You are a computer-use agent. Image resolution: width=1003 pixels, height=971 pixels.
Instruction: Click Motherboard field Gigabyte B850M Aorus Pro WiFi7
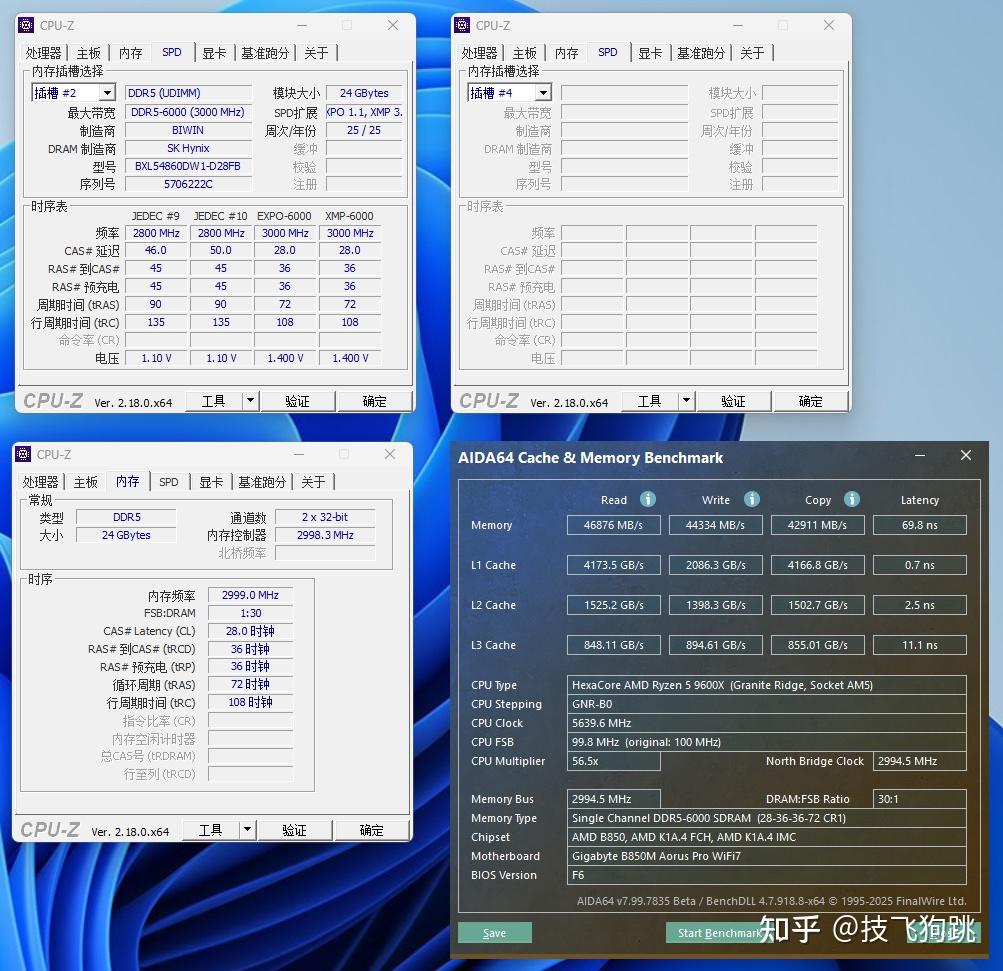point(766,856)
